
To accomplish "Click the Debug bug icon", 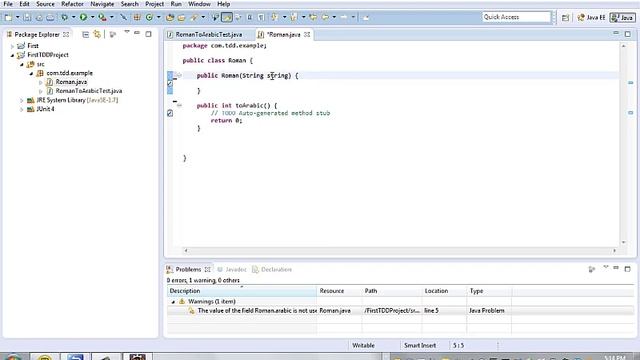I will click(x=64, y=17).
